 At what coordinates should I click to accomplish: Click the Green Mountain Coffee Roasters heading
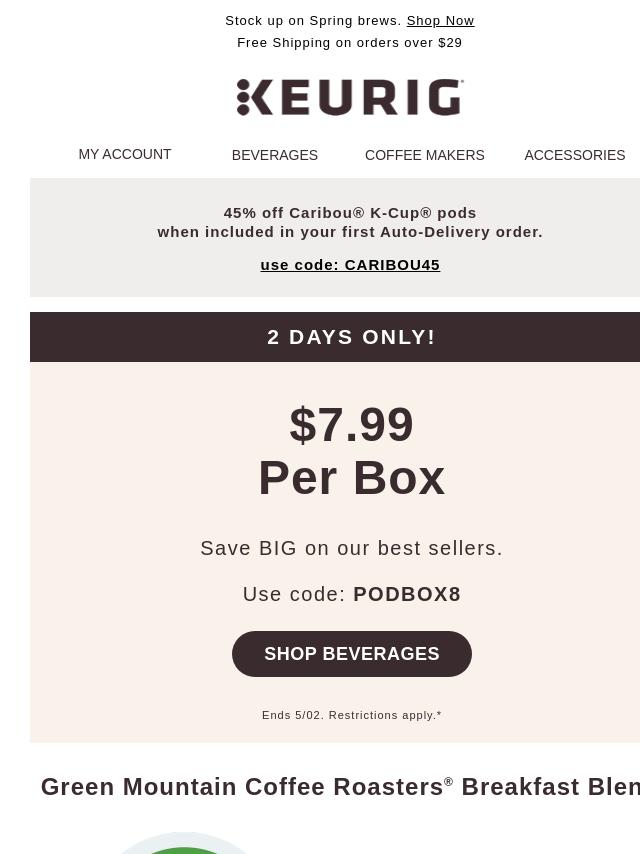click(x=340, y=786)
